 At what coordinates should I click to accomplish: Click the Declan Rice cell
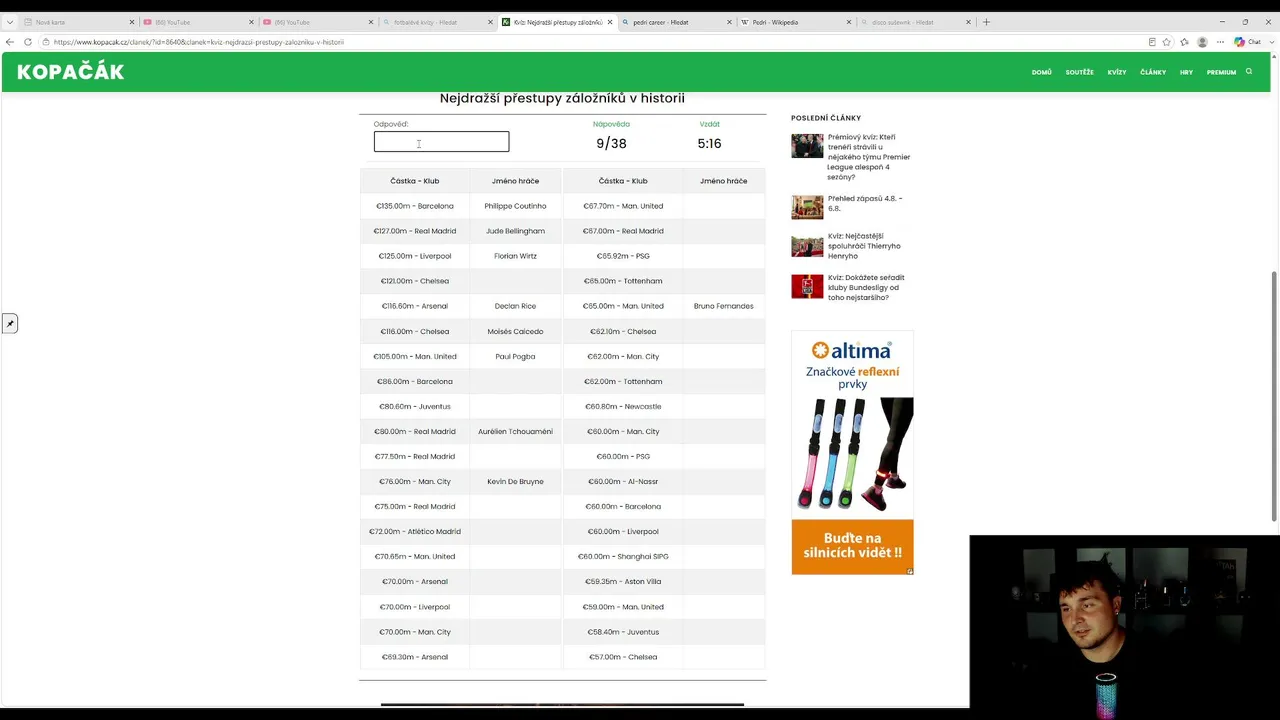(x=515, y=306)
